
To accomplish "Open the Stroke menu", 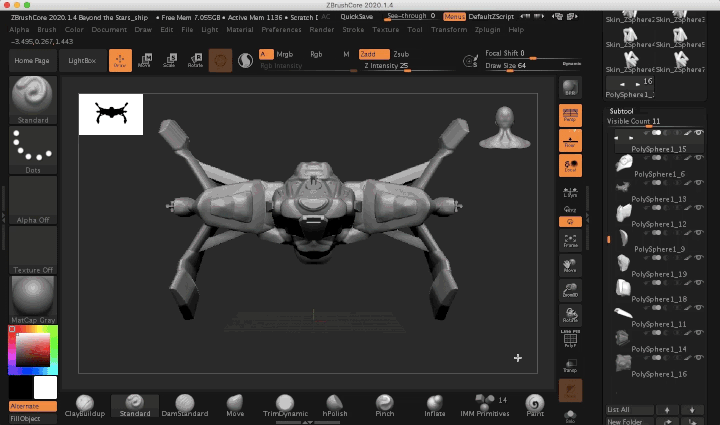I will [353, 30].
